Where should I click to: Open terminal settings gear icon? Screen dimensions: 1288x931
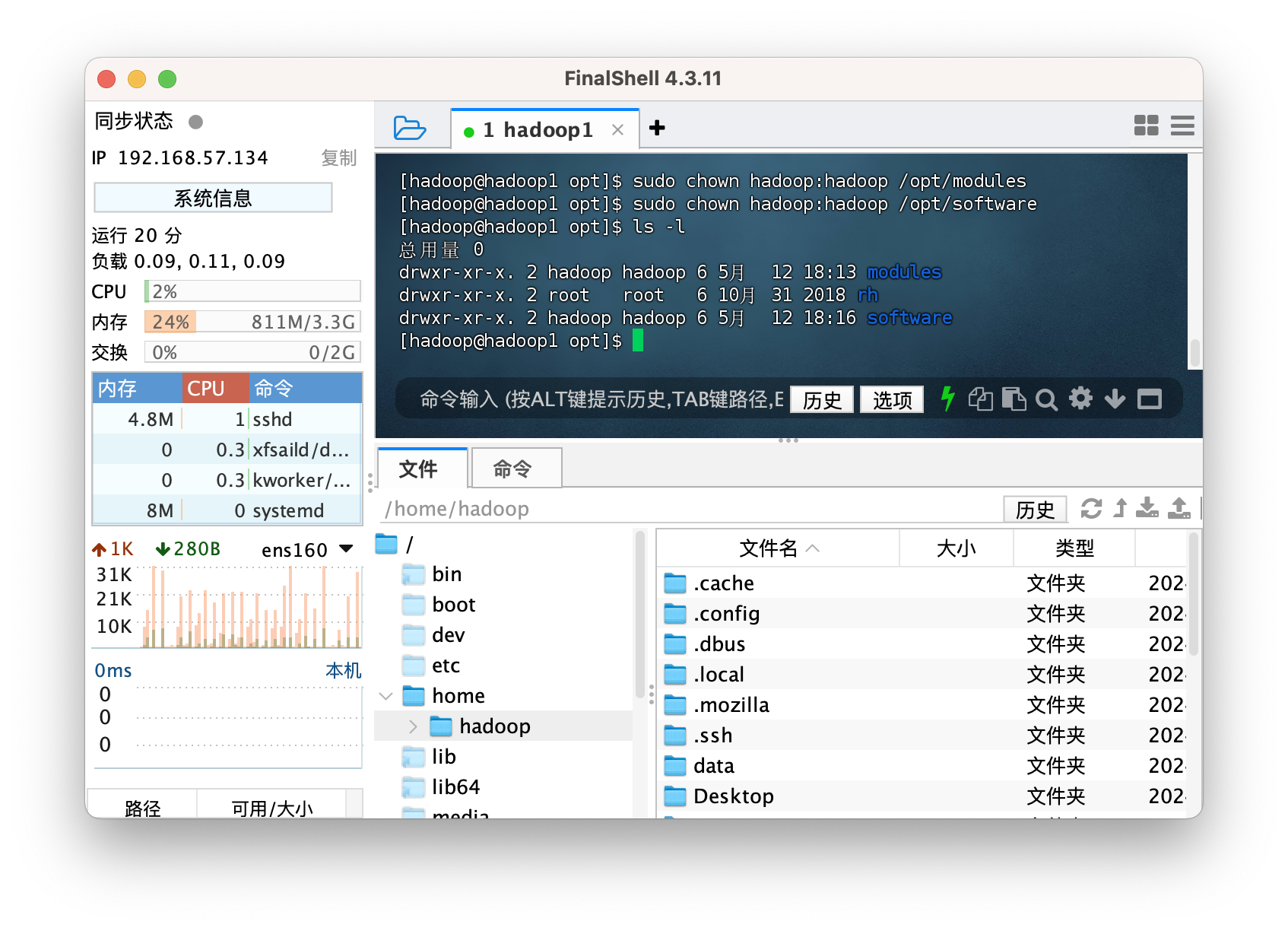click(1080, 398)
